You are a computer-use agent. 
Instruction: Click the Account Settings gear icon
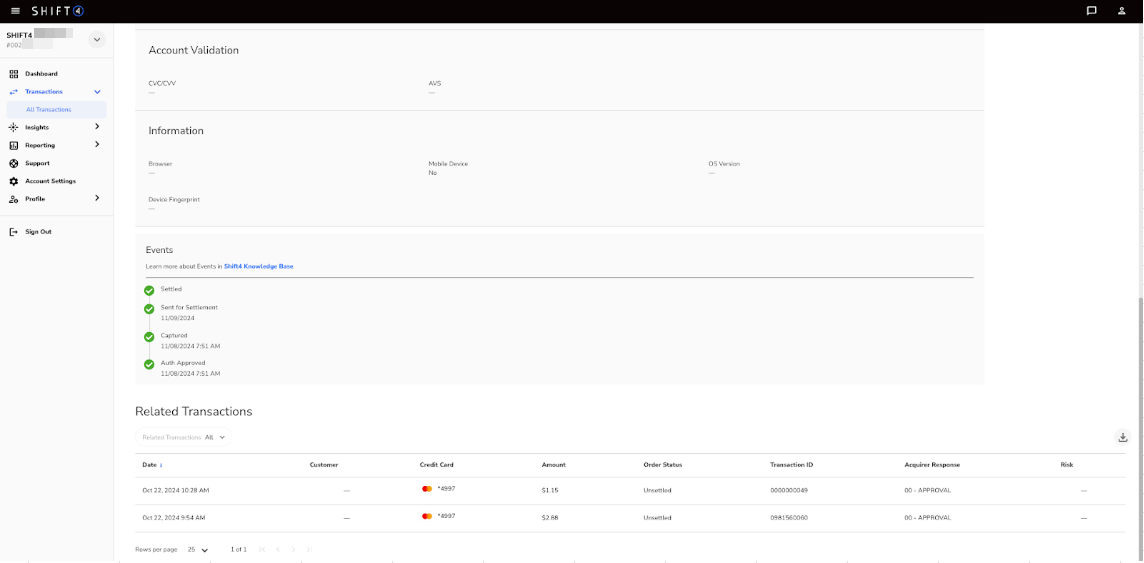(x=14, y=181)
